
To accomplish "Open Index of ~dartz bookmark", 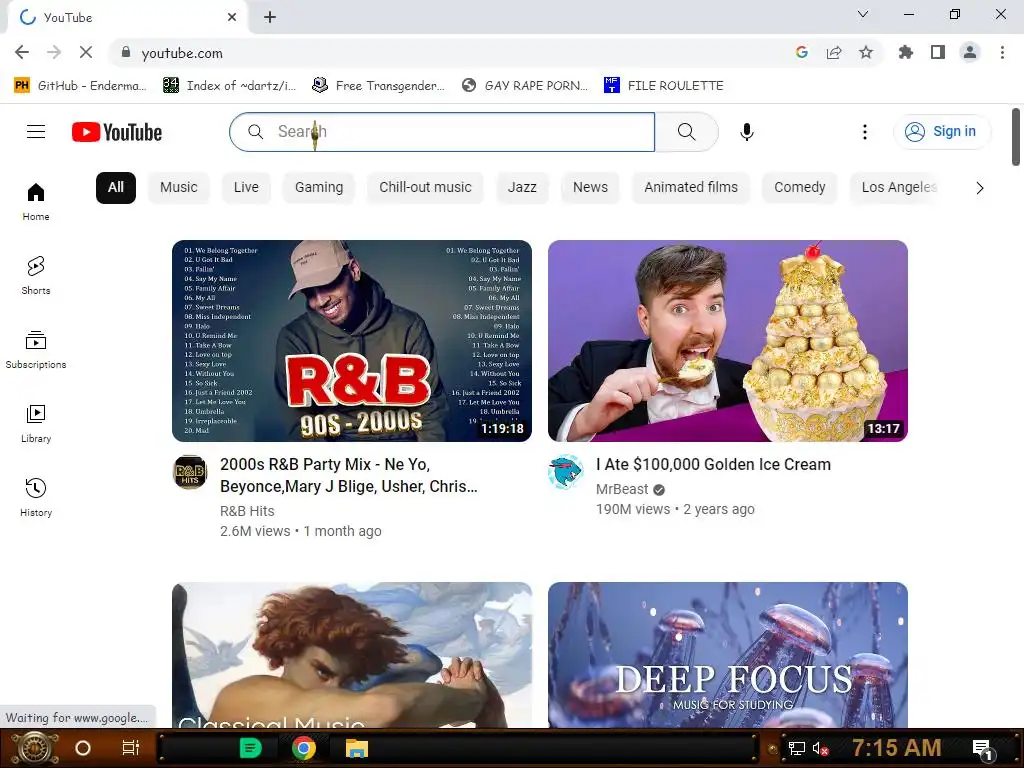I will [x=229, y=86].
